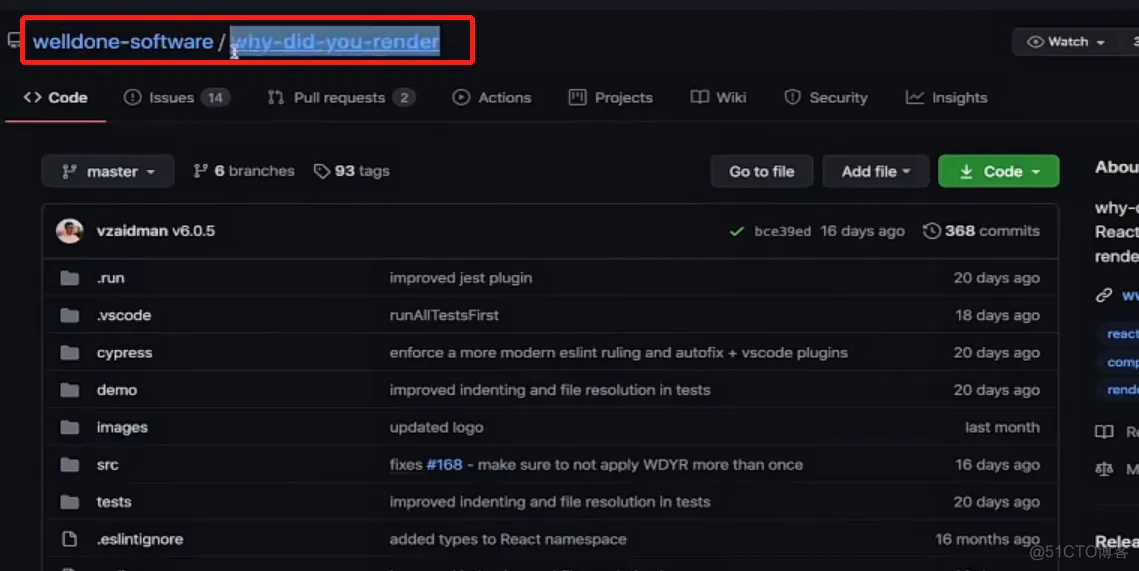The width and height of the screenshot is (1139, 571).
Task: Open the why-did-you-render repository link
Action: (335, 41)
